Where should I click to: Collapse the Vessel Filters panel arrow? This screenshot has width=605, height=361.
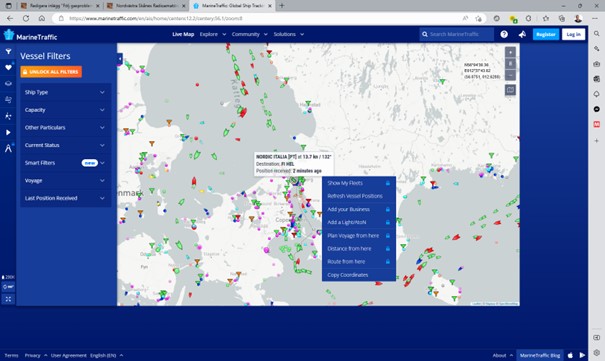pyautogui.click(x=120, y=59)
